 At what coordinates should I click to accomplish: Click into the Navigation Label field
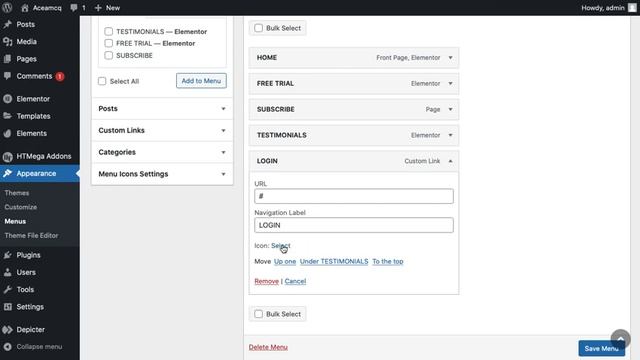(x=354, y=225)
